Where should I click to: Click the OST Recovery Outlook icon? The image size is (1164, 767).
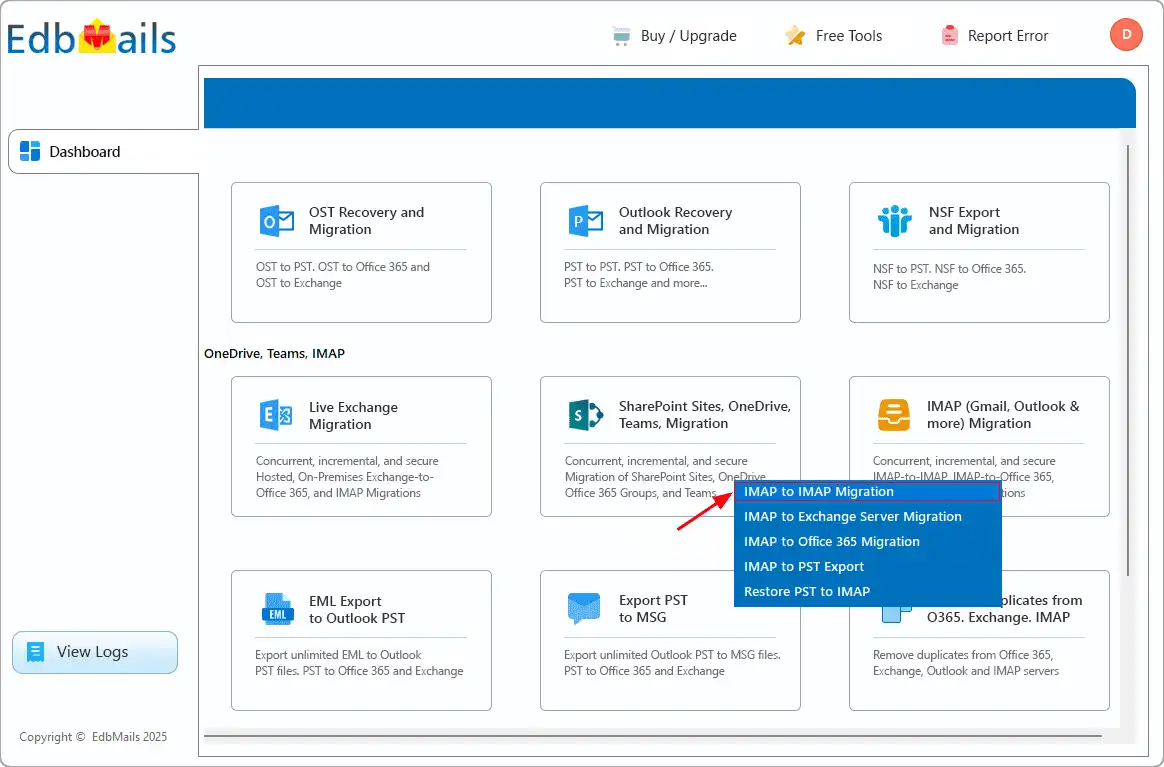[276, 221]
